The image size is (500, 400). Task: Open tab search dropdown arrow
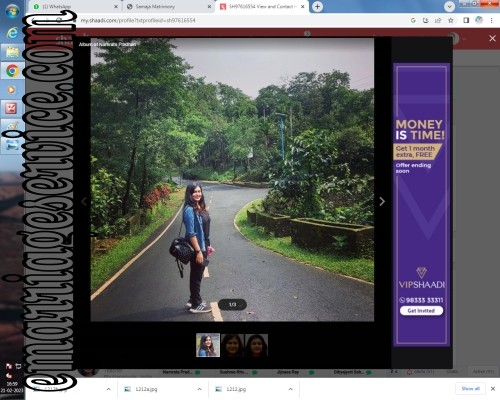click(449, 6)
